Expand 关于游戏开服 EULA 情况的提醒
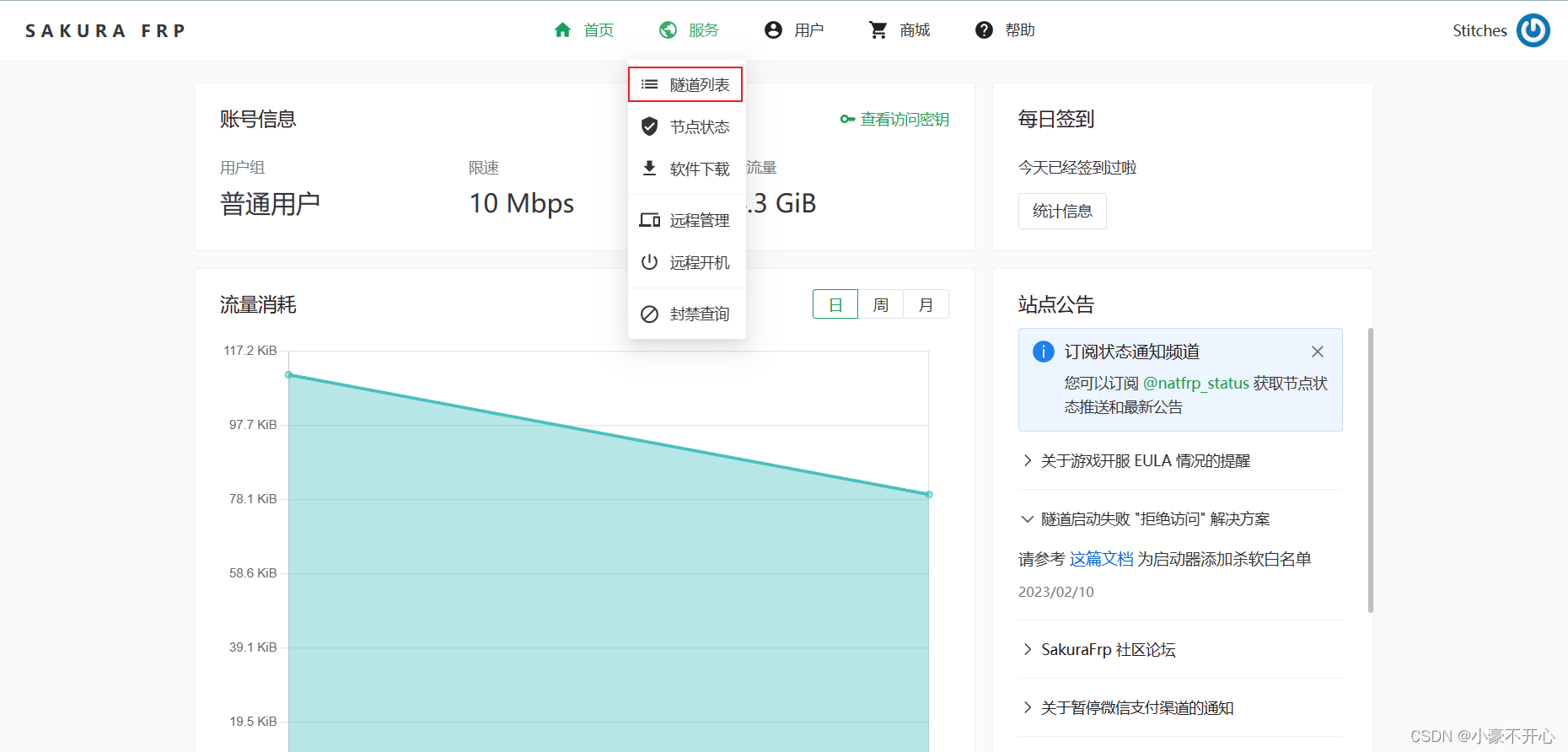Viewport: 1568px width, 752px height. 1180,460
